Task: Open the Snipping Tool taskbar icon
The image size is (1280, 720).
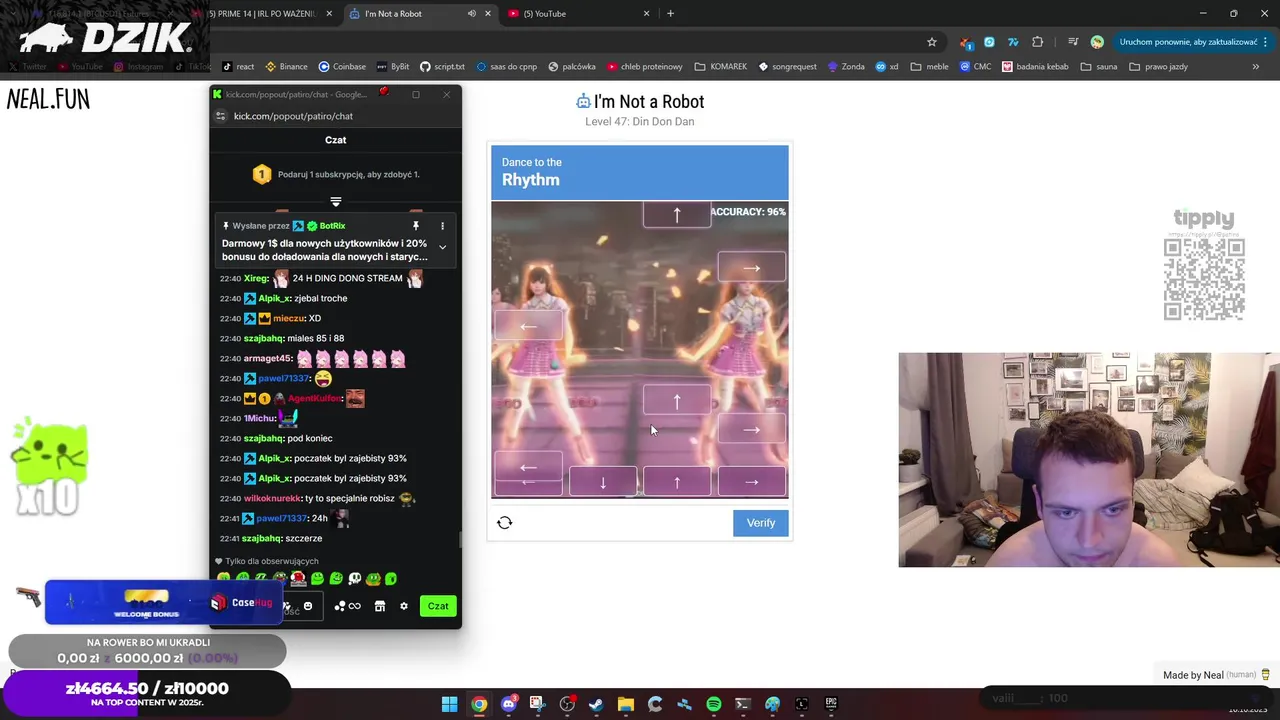Action: coord(537,704)
